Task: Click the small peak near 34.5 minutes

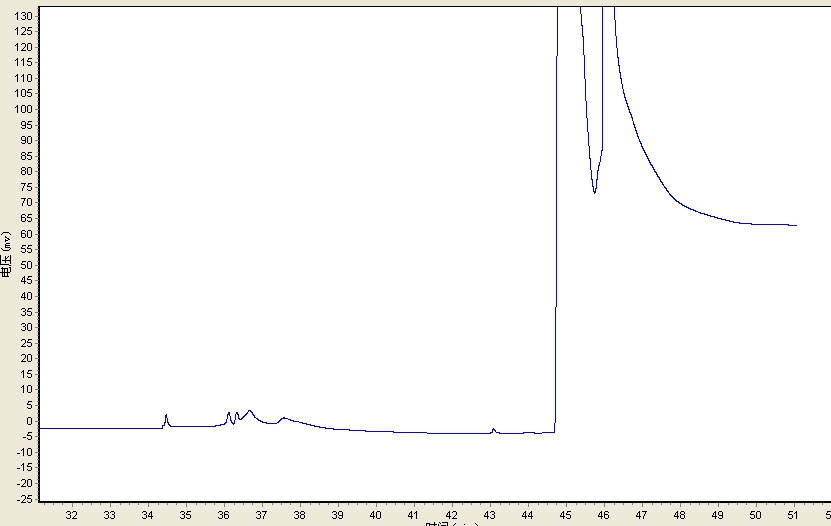Action: [x=166, y=416]
